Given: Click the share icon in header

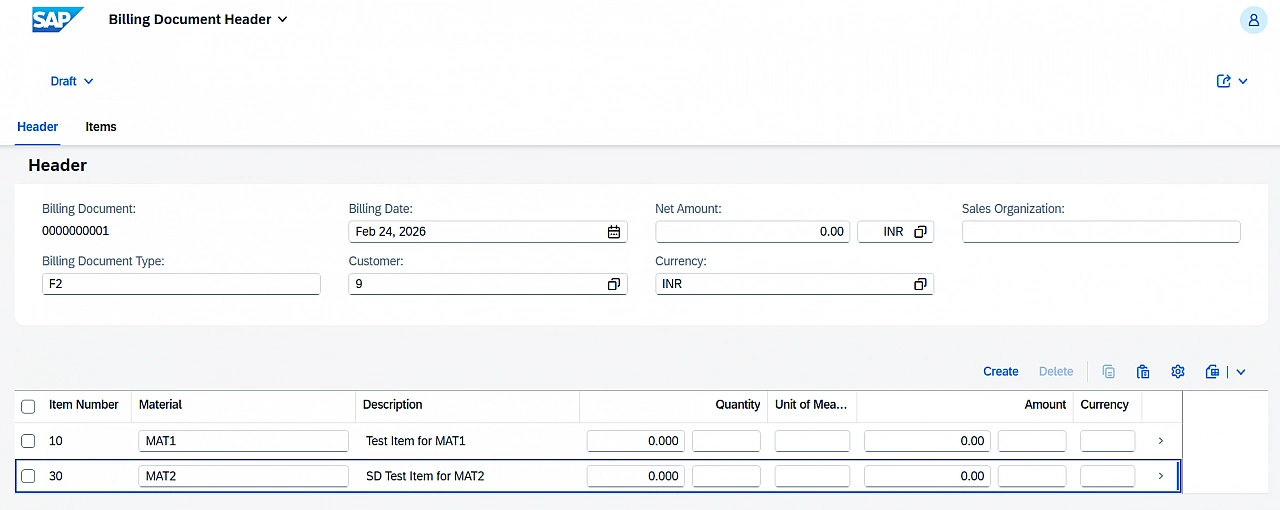Looking at the screenshot, I should click(1223, 81).
